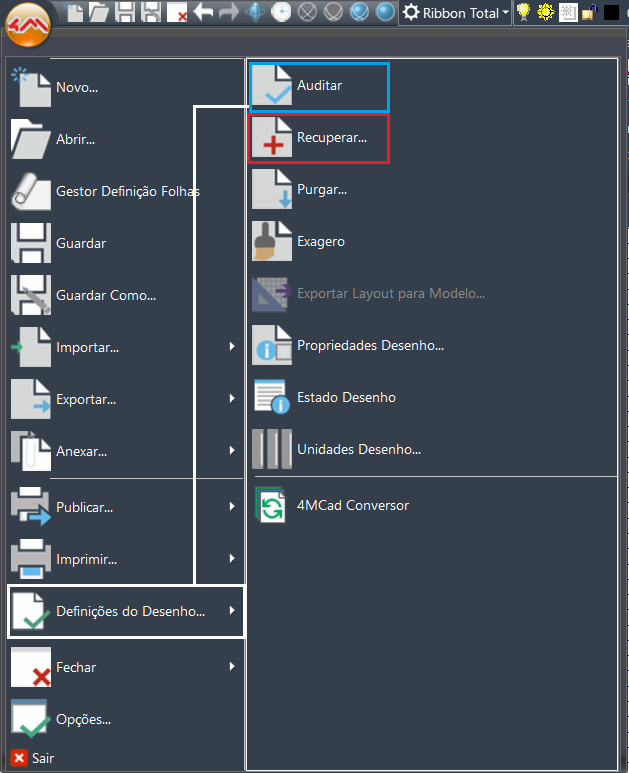
Task: Click the Exportar Layout para Modelo... entry
Action: (433, 293)
